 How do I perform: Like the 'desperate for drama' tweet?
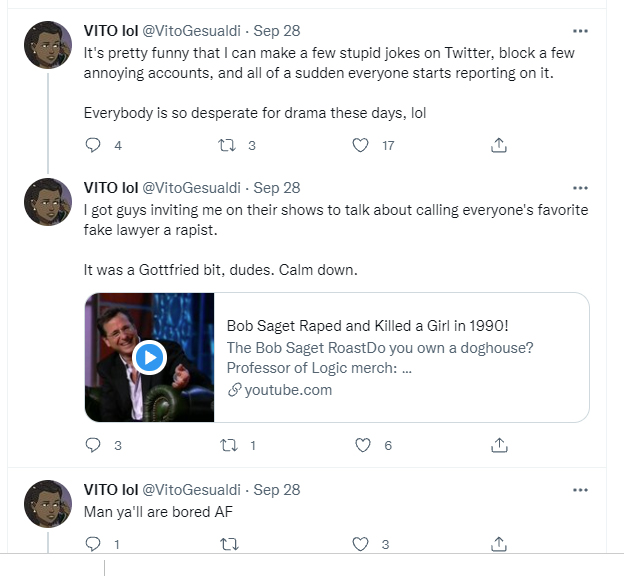(x=362, y=145)
